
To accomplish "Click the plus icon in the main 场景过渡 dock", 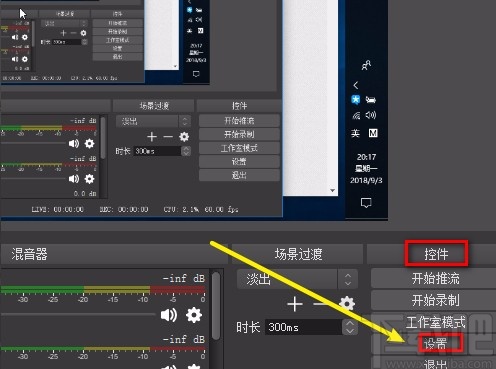I will coord(295,304).
